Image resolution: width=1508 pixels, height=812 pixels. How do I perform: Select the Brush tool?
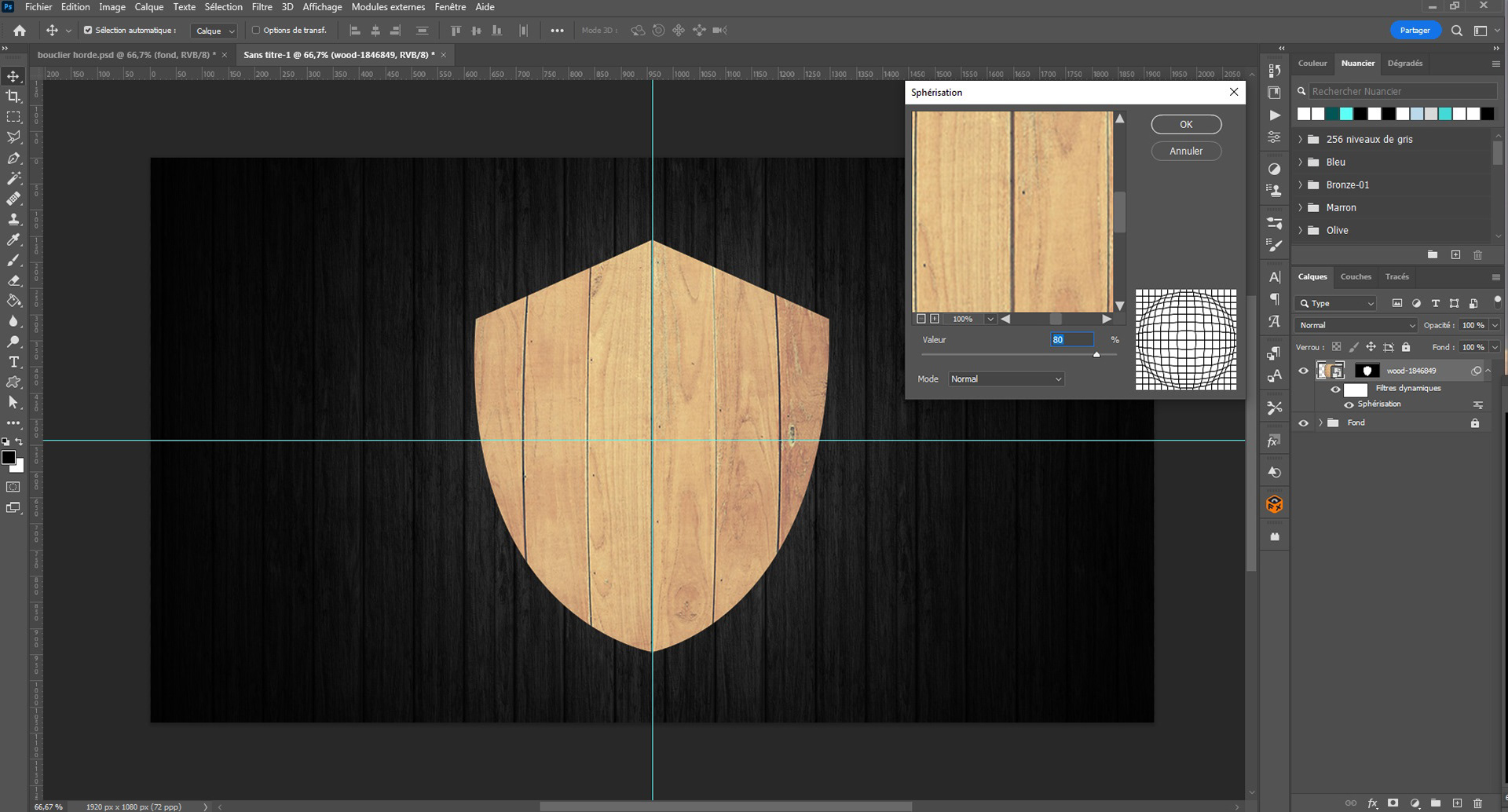pos(13,260)
